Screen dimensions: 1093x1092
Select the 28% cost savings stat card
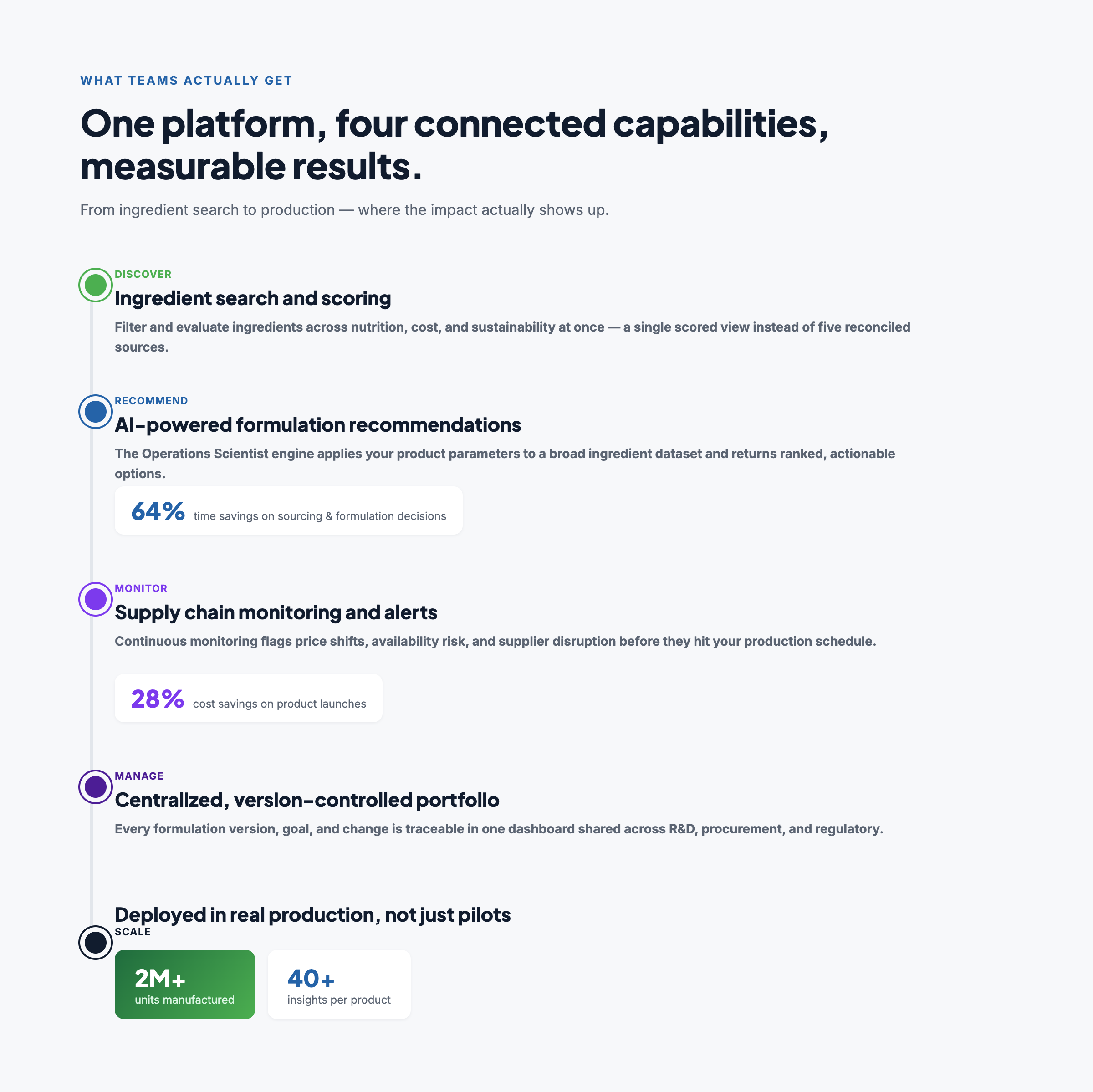point(248,698)
